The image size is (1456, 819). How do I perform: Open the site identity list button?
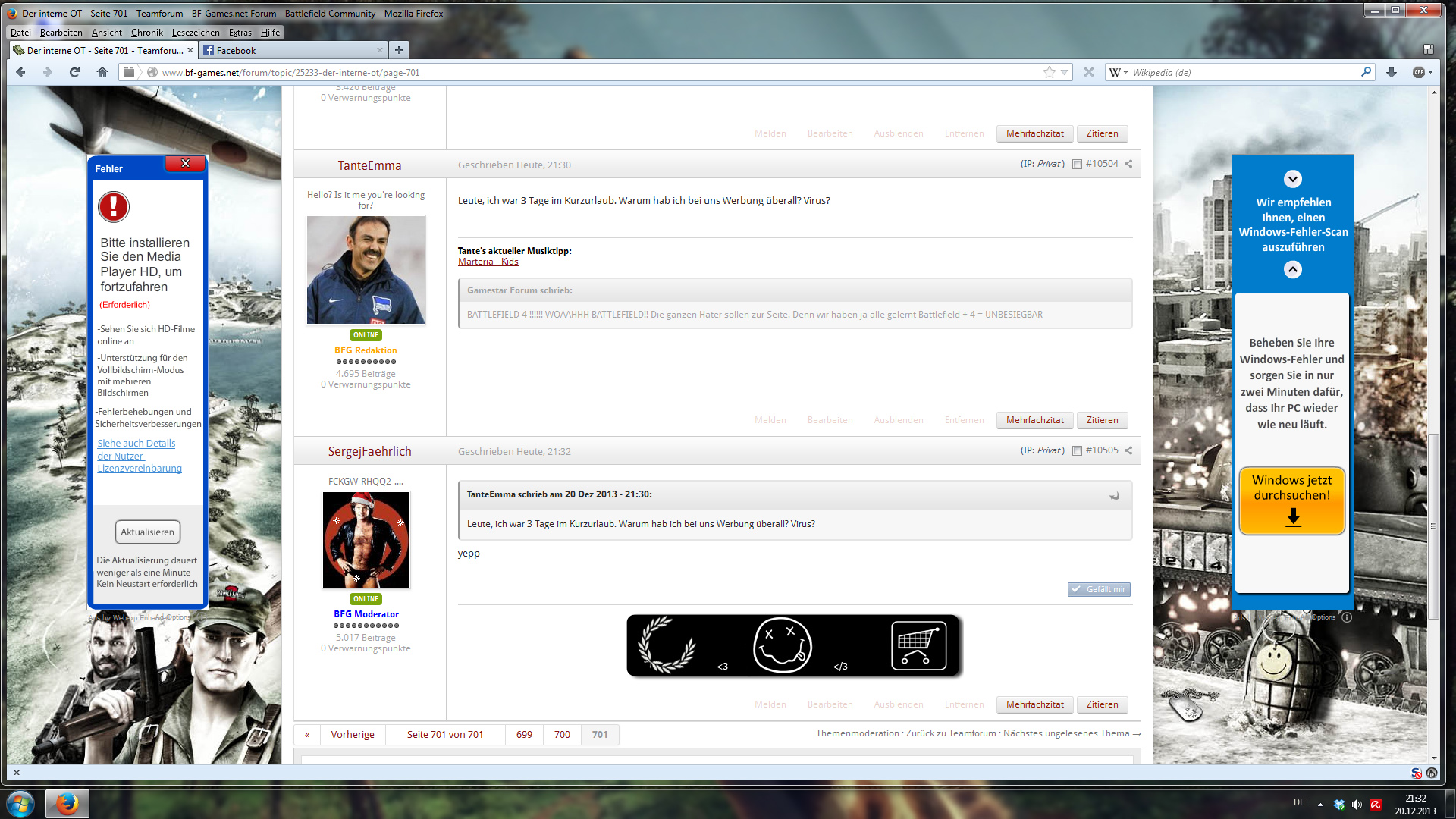129,72
